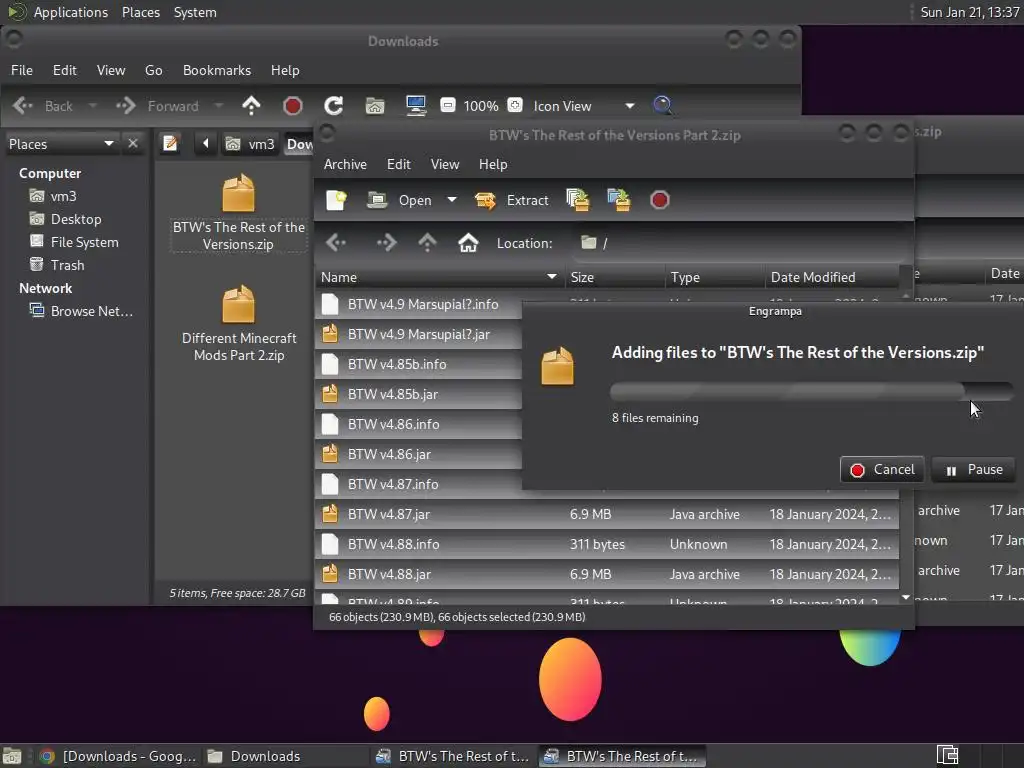Viewport: 1024px width, 768px height.
Task: Cancel the adding files operation
Action: tap(882, 470)
